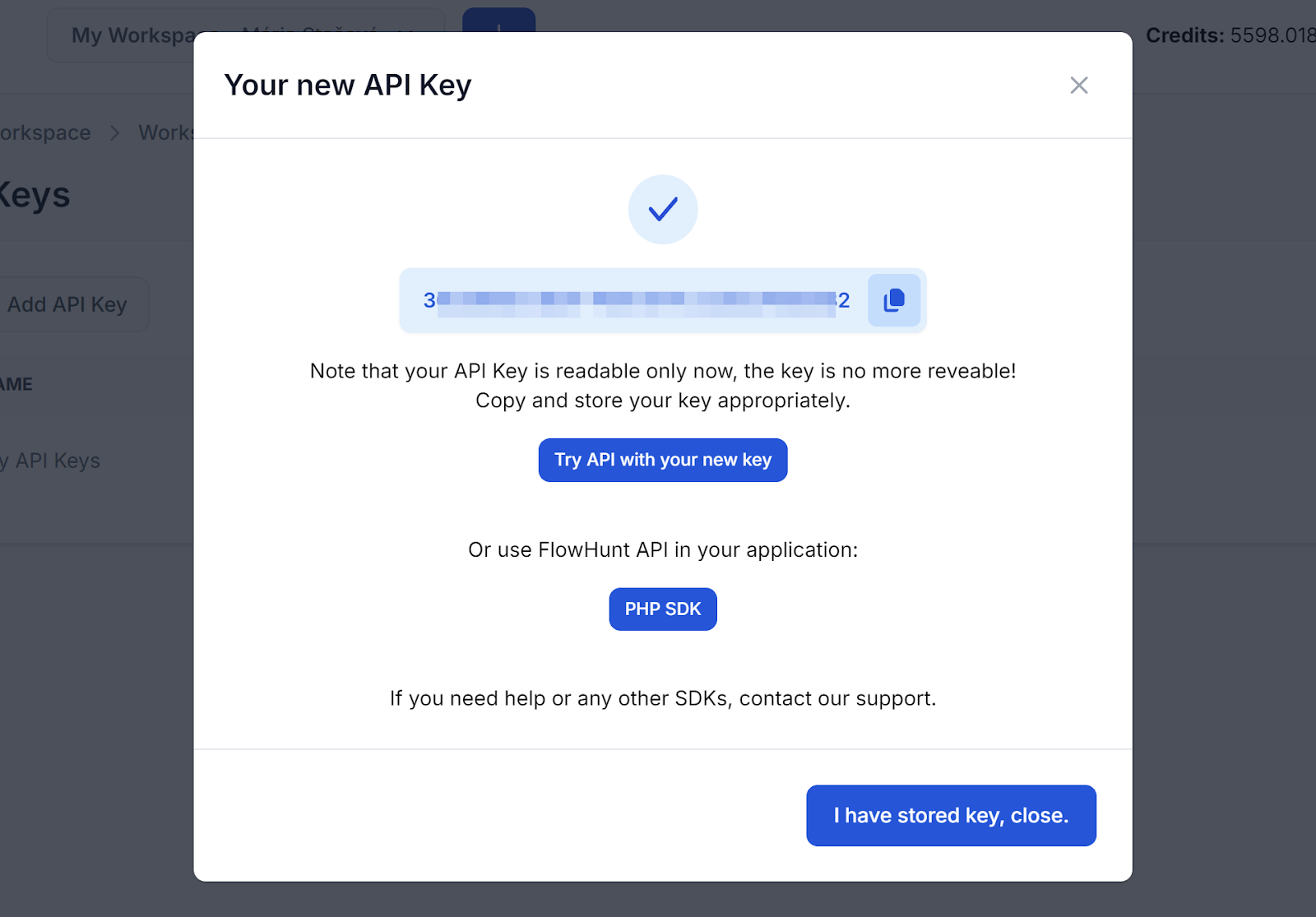Select the masked API key text field
Image resolution: width=1316 pixels, height=917 pixels.
coord(633,300)
